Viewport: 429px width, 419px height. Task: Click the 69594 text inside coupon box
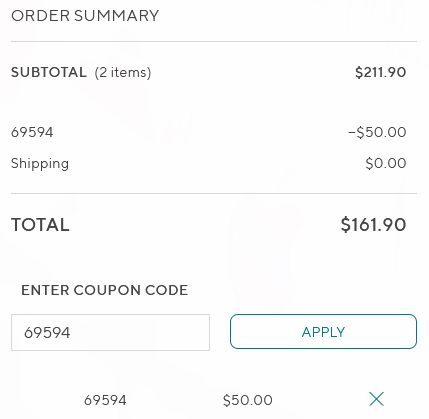click(47, 333)
